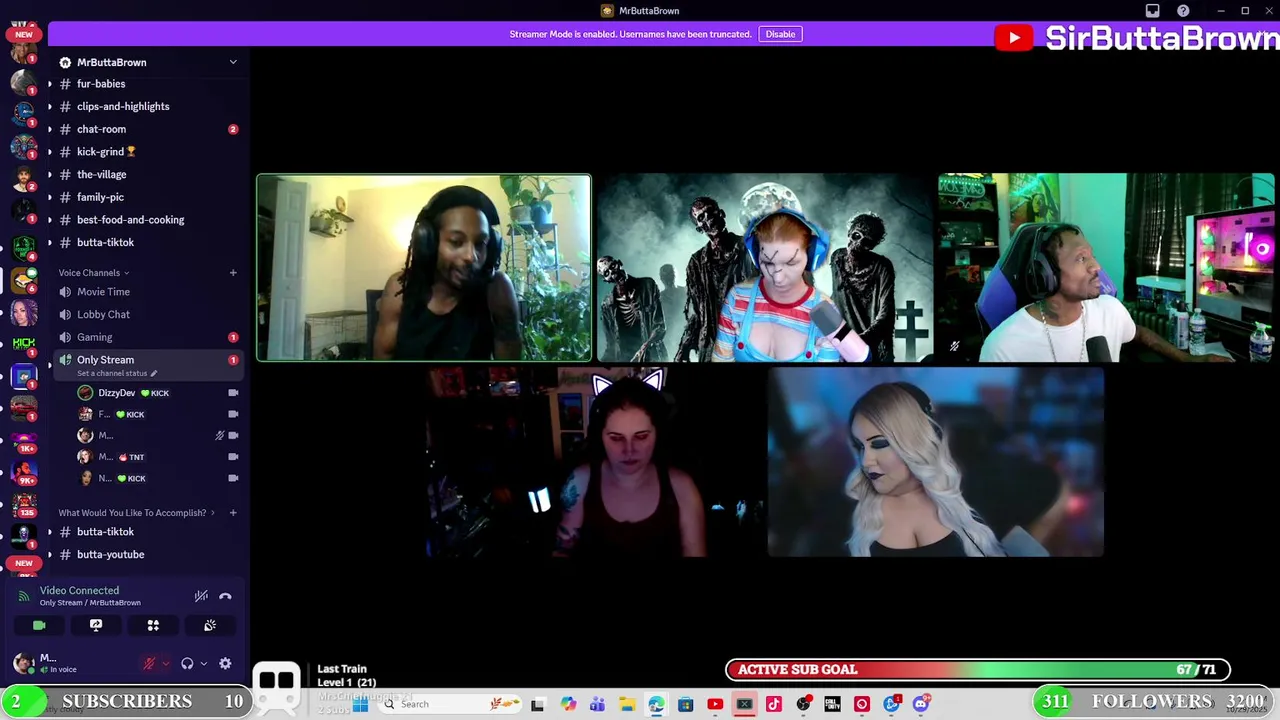
Task: Focus the zombie-background Chucky costume video tile
Action: tap(765, 267)
